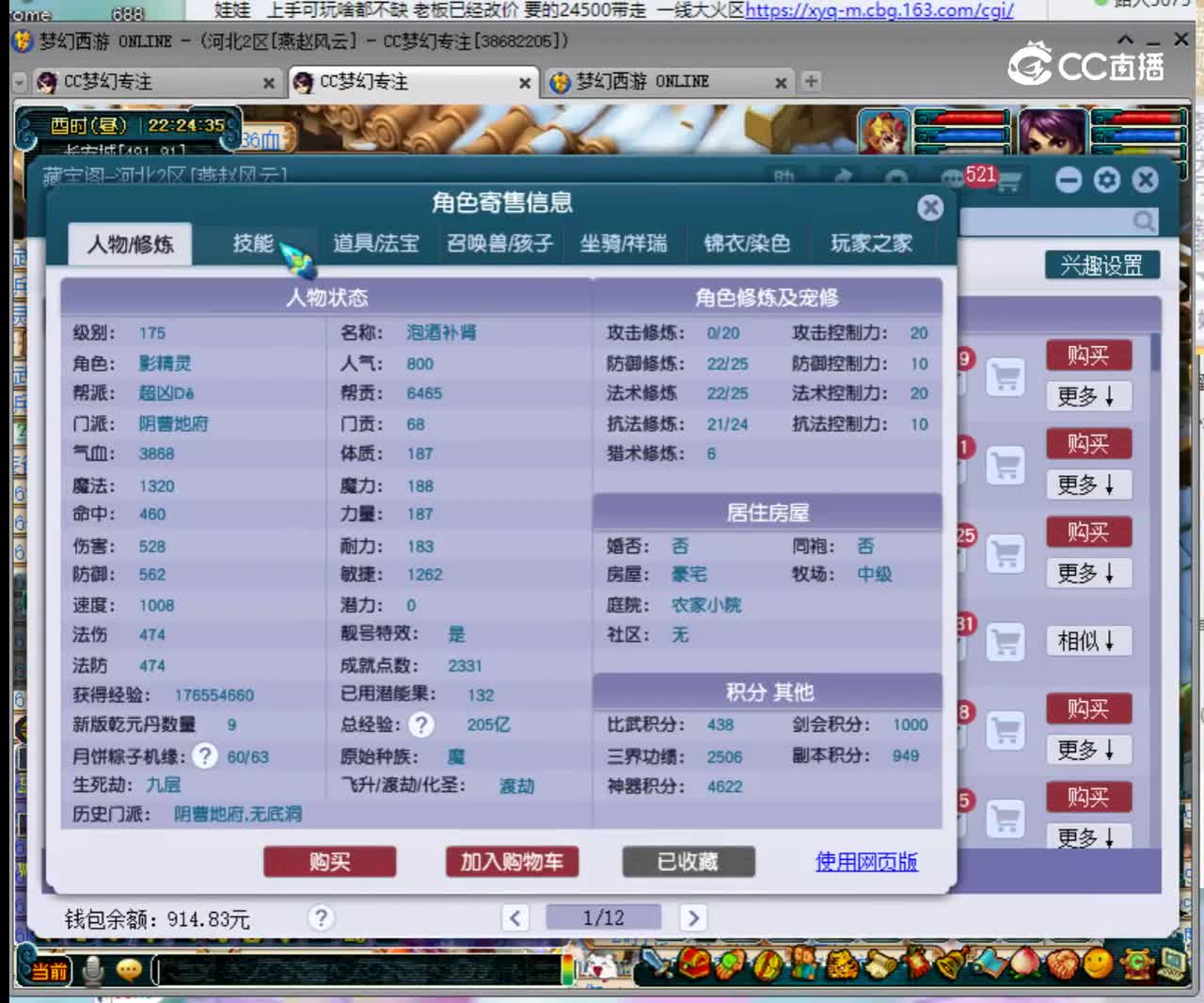
Task: Click the 门派 value 阴曹地府
Action: [x=173, y=424]
